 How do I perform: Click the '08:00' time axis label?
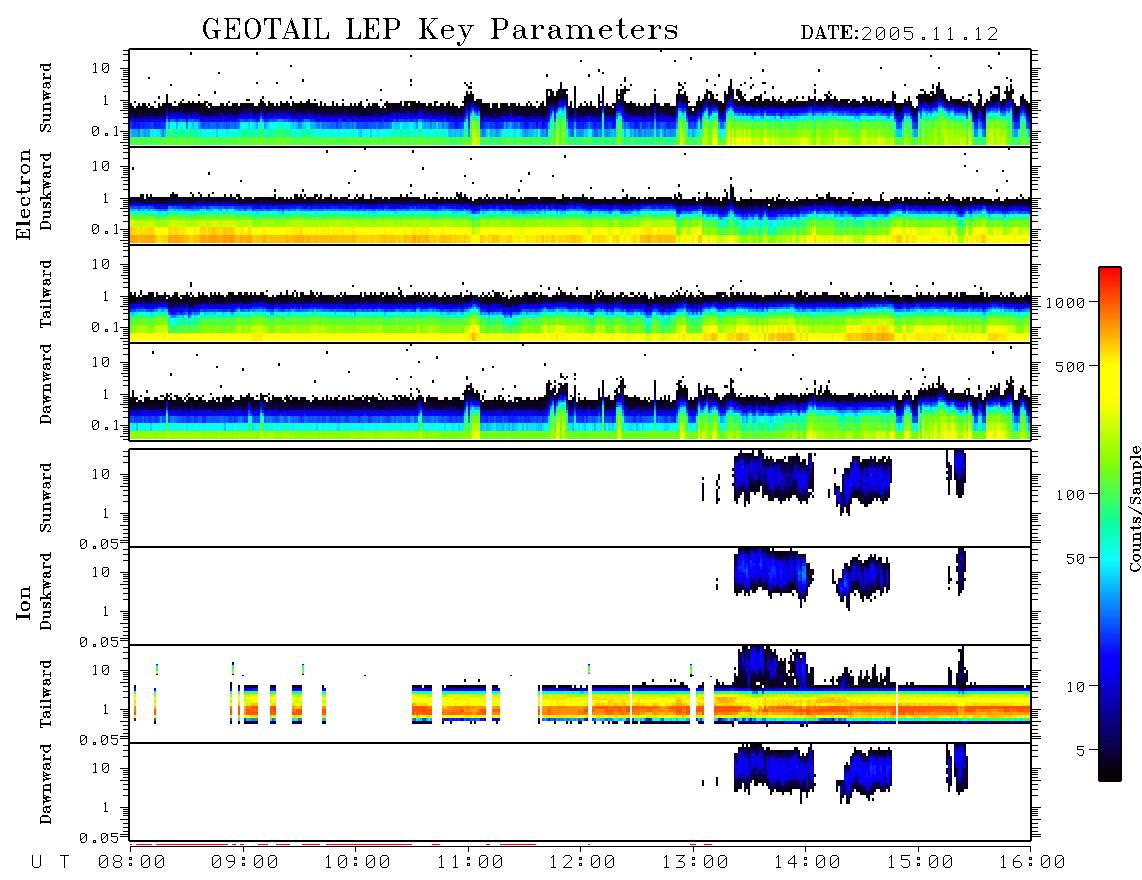[x=132, y=862]
